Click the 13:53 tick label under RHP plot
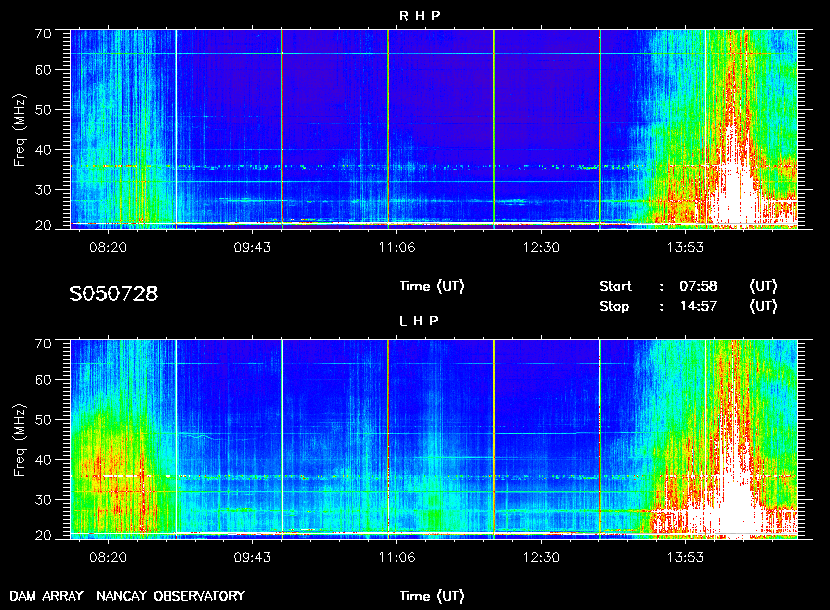The width and height of the screenshot is (830, 610). coord(685,247)
